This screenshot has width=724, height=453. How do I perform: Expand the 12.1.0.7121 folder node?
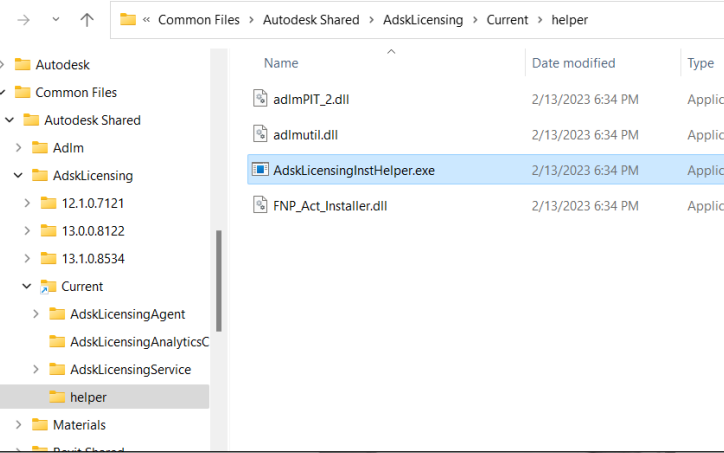pyautogui.click(x=27, y=203)
